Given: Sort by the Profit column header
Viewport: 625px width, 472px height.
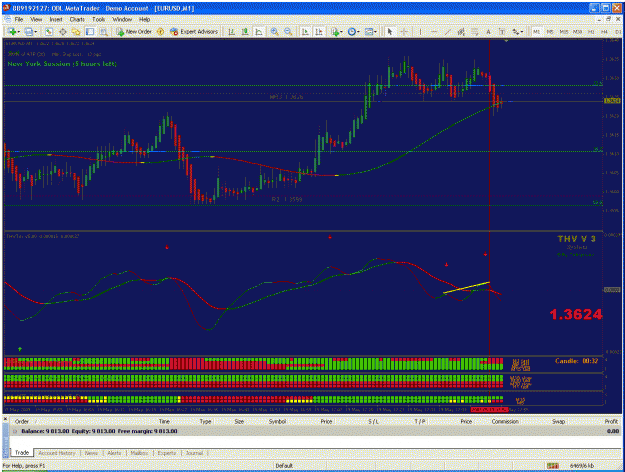Looking at the screenshot, I should 611,421.
